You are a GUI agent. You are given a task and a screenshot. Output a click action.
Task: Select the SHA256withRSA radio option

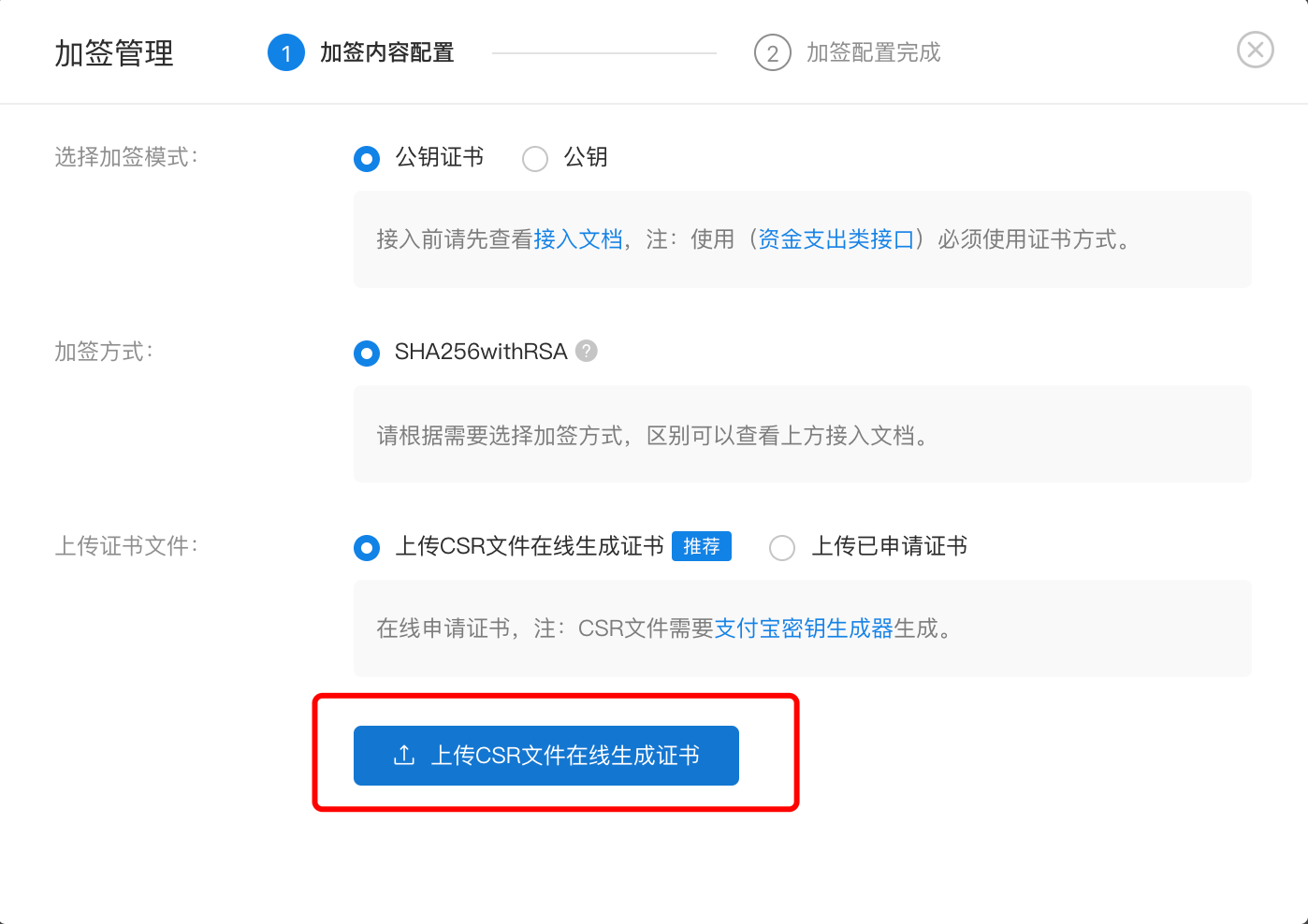pos(367,354)
